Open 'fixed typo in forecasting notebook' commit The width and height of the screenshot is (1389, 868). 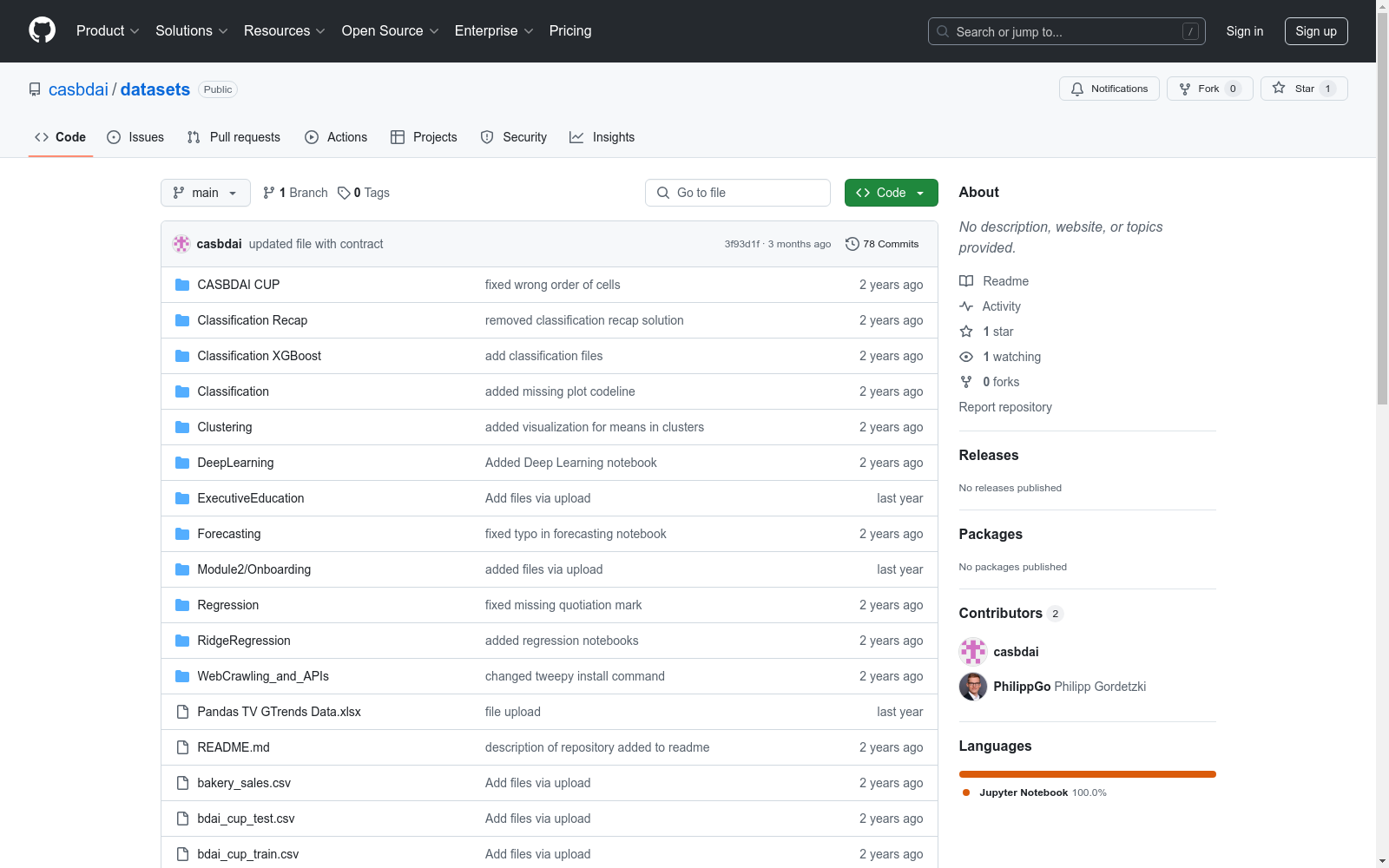click(x=576, y=534)
